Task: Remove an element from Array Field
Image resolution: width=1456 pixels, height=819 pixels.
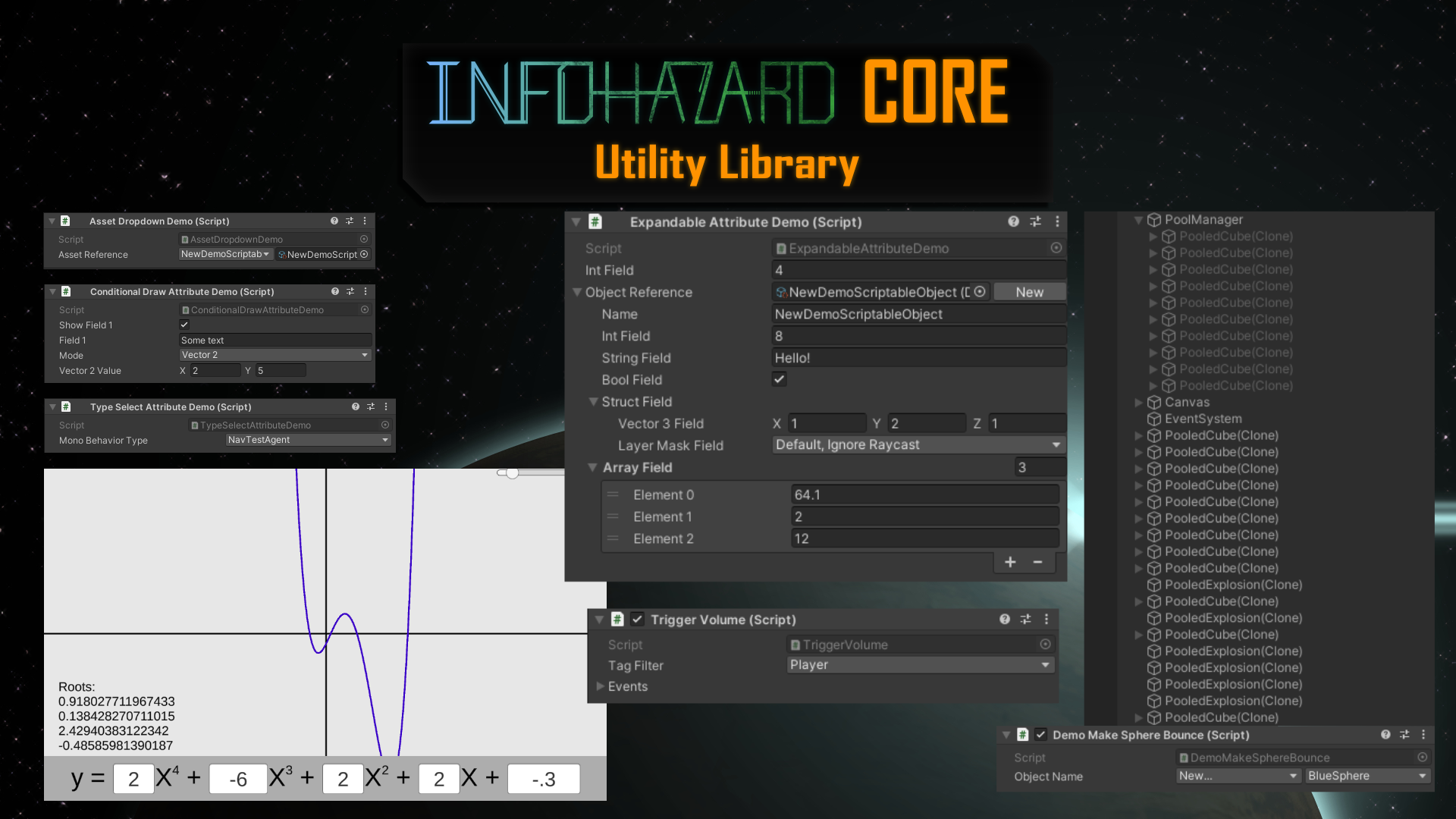Action: coord(1037,562)
